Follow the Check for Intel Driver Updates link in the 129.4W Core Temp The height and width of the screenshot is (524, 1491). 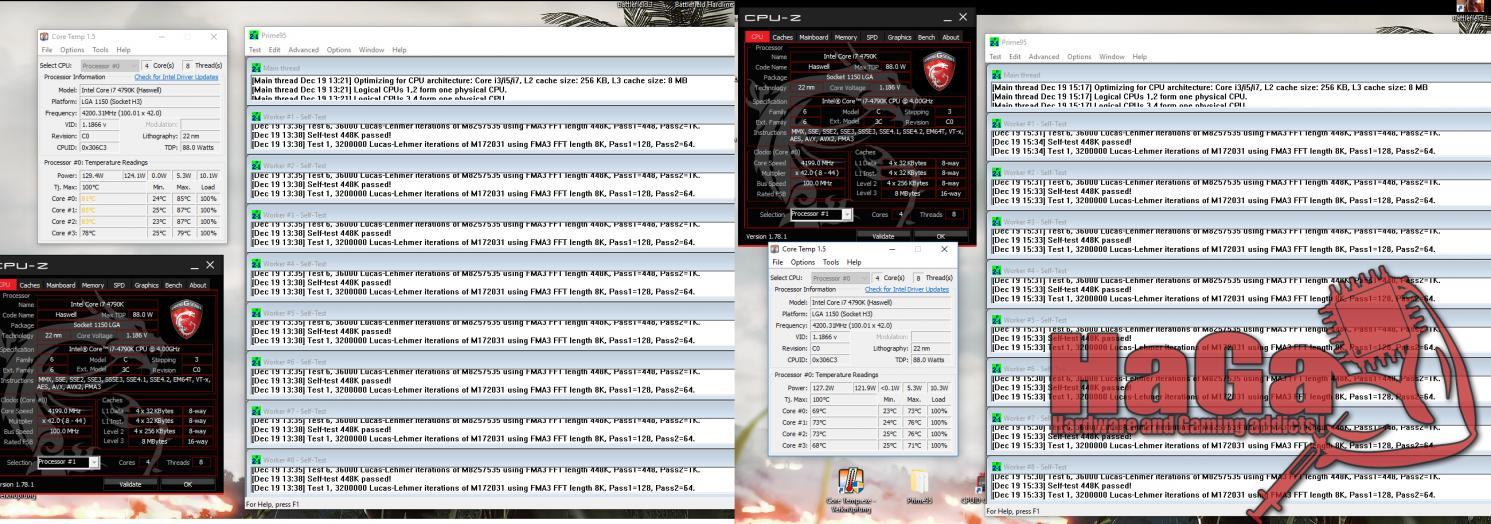(x=176, y=77)
